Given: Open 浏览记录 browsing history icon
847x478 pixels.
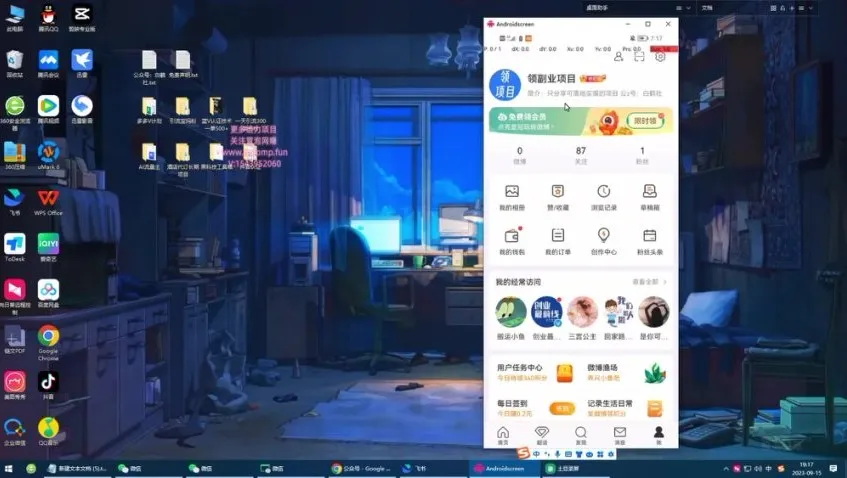Looking at the screenshot, I should [604, 195].
